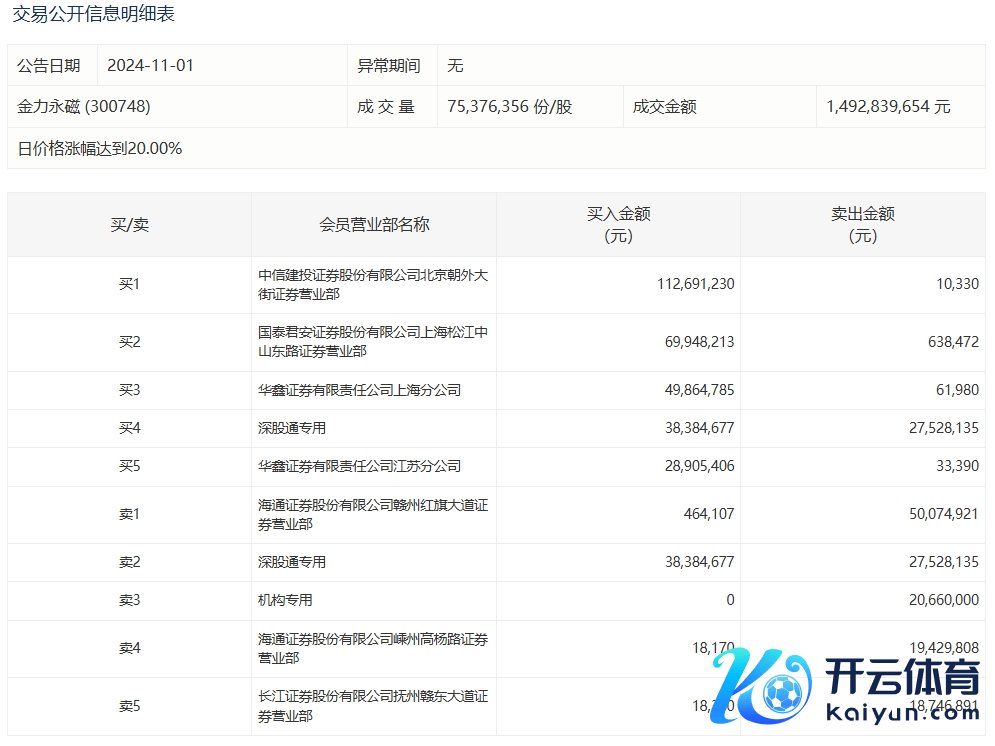Select 中信建投证券 北京朝外大街 branch name
This screenshot has height=746, width=995.
coord(372,284)
